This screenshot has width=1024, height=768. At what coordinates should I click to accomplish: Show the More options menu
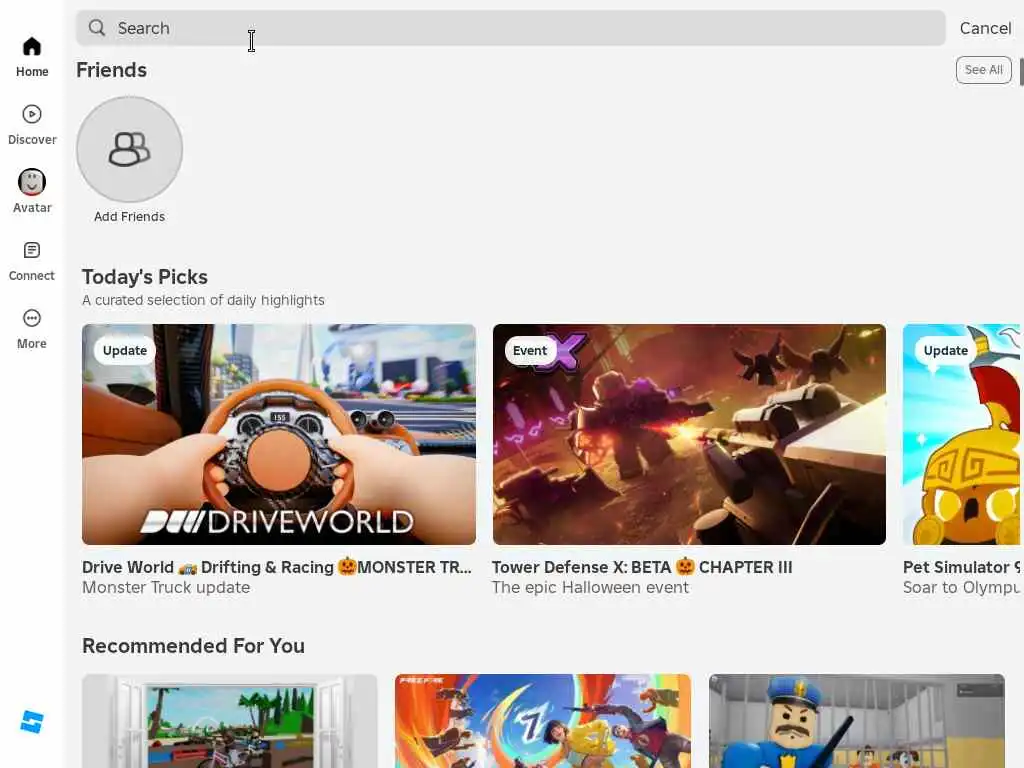coord(31,329)
